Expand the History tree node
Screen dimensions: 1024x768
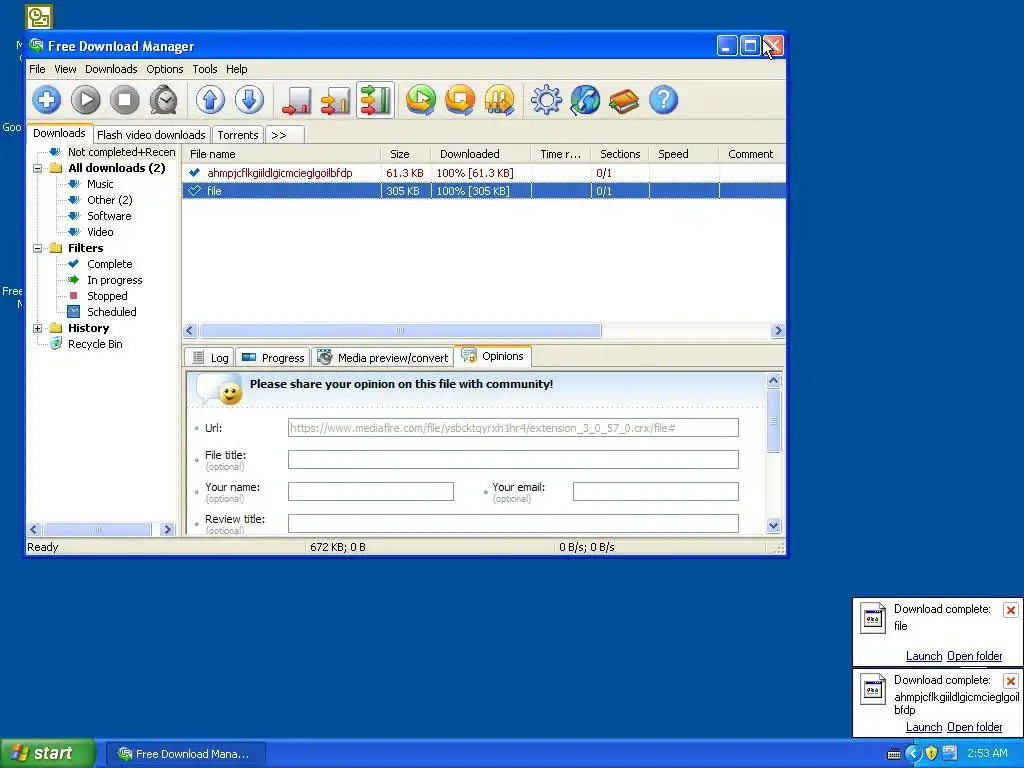38,328
